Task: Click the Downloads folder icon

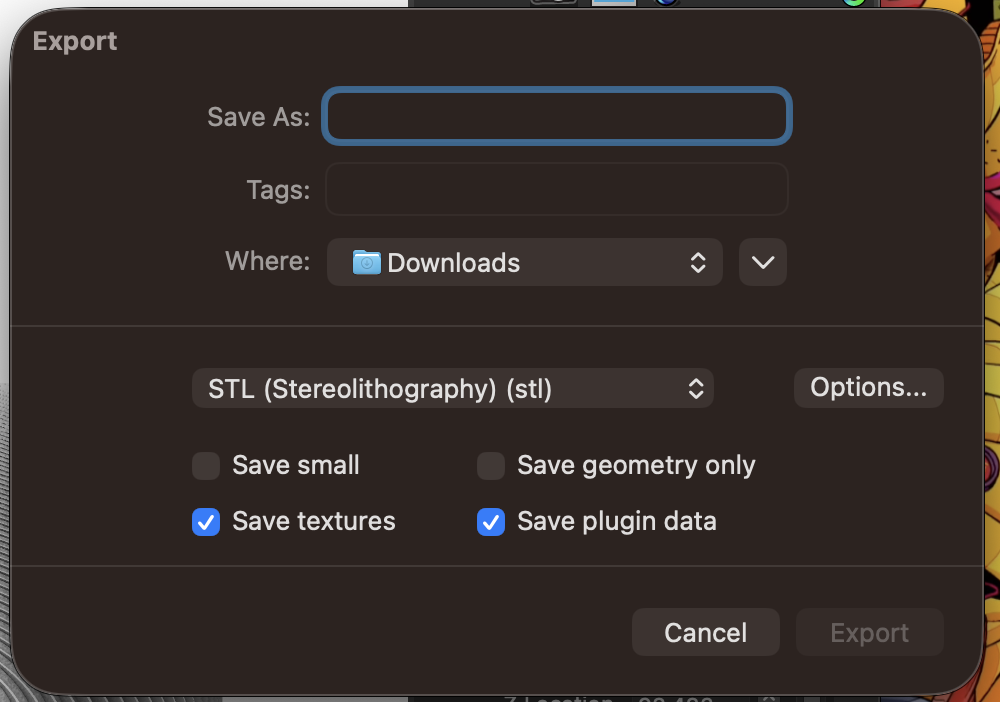Action: tap(367, 262)
